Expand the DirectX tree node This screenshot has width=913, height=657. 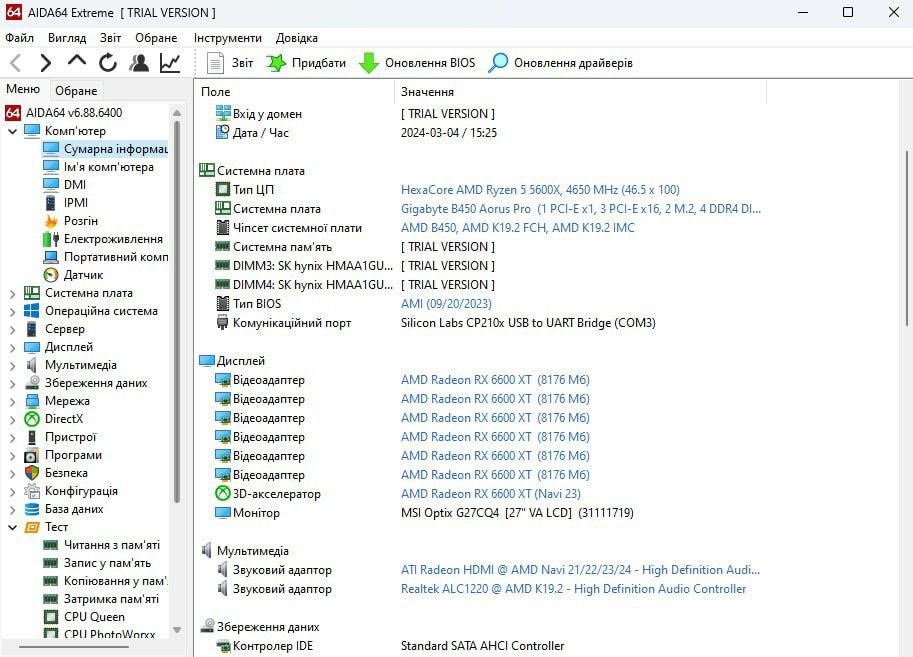point(12,420)
